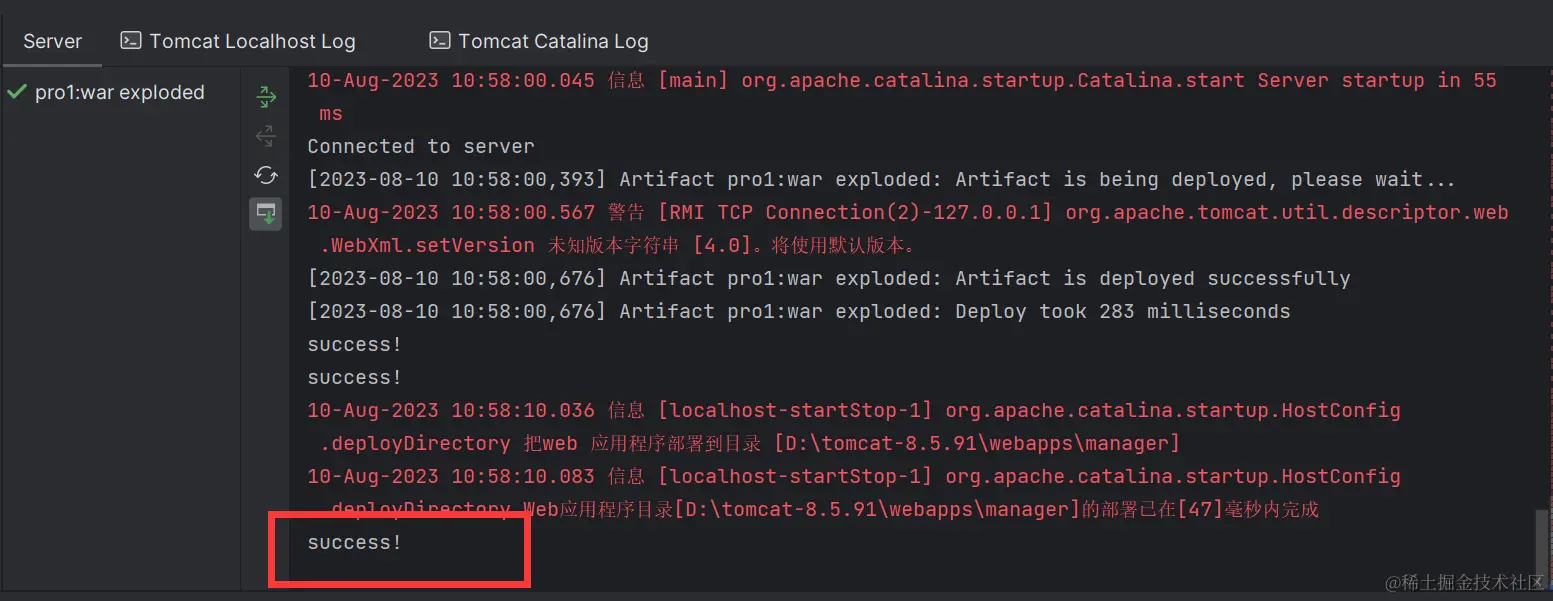Image resolution: width=1553 pixels, height=601 pixels.
Task: Open the Tomcat Localhost Log tab
Action: (x=238, y=42)
